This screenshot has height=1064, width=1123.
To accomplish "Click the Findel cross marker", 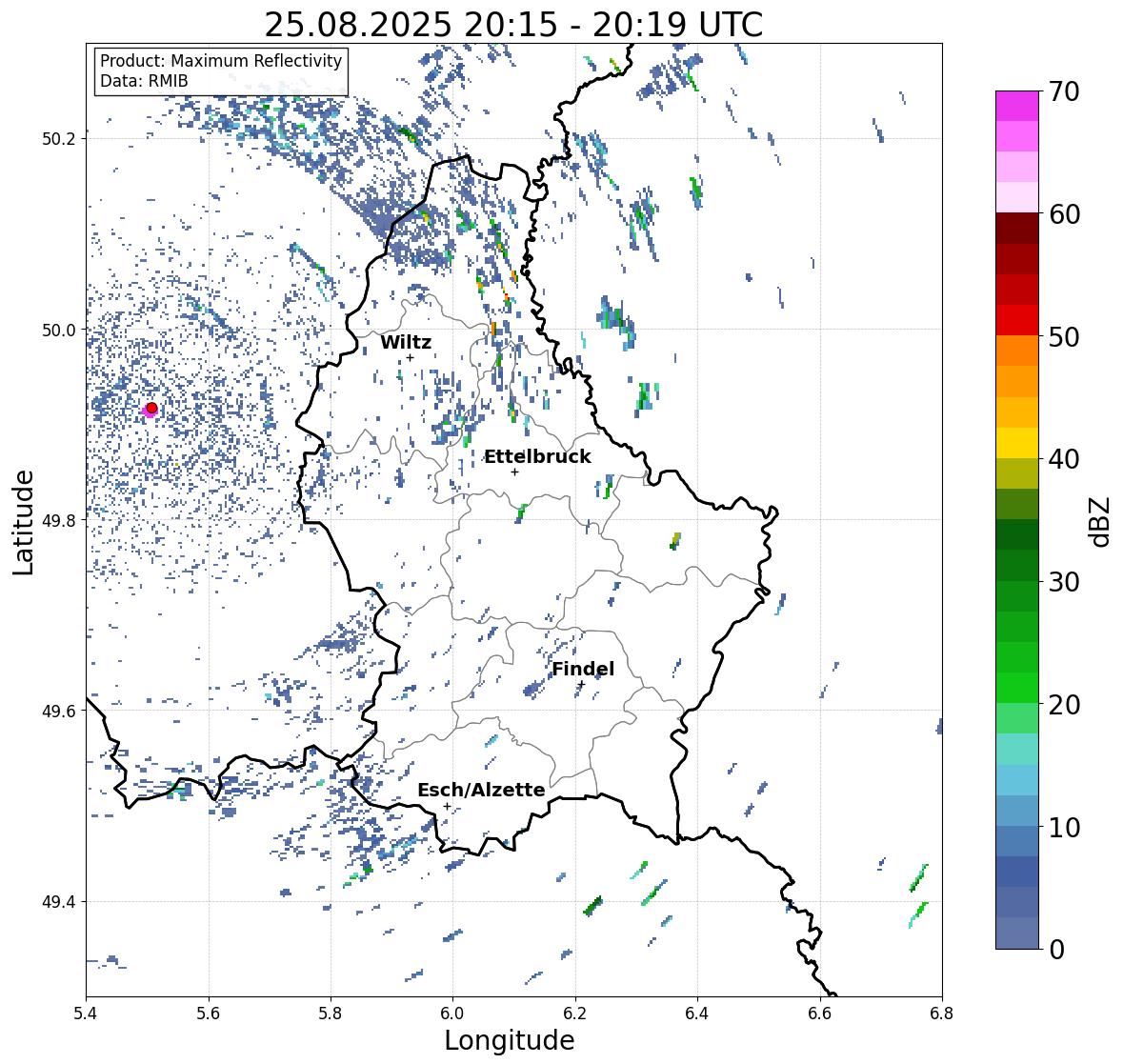I will tap(582, 684).
